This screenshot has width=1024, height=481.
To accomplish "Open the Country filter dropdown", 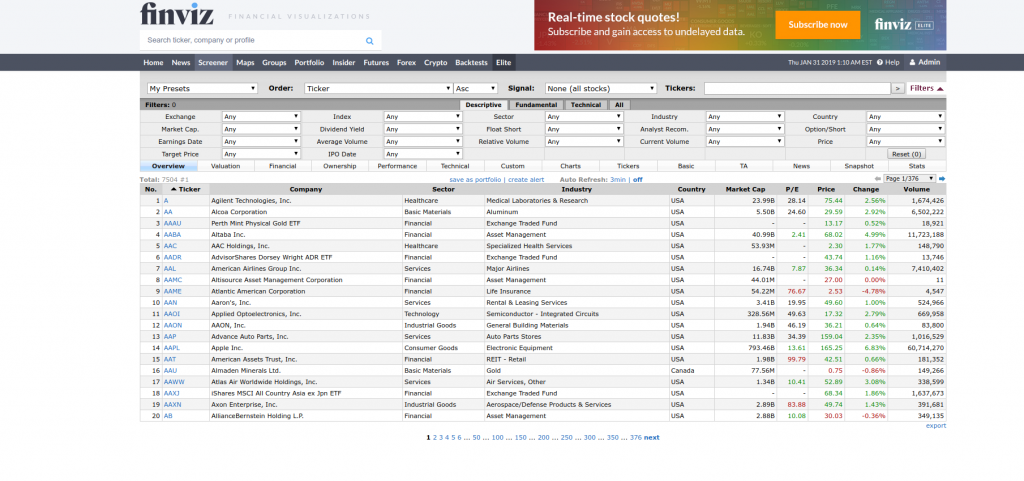I will tap(906, 117).
